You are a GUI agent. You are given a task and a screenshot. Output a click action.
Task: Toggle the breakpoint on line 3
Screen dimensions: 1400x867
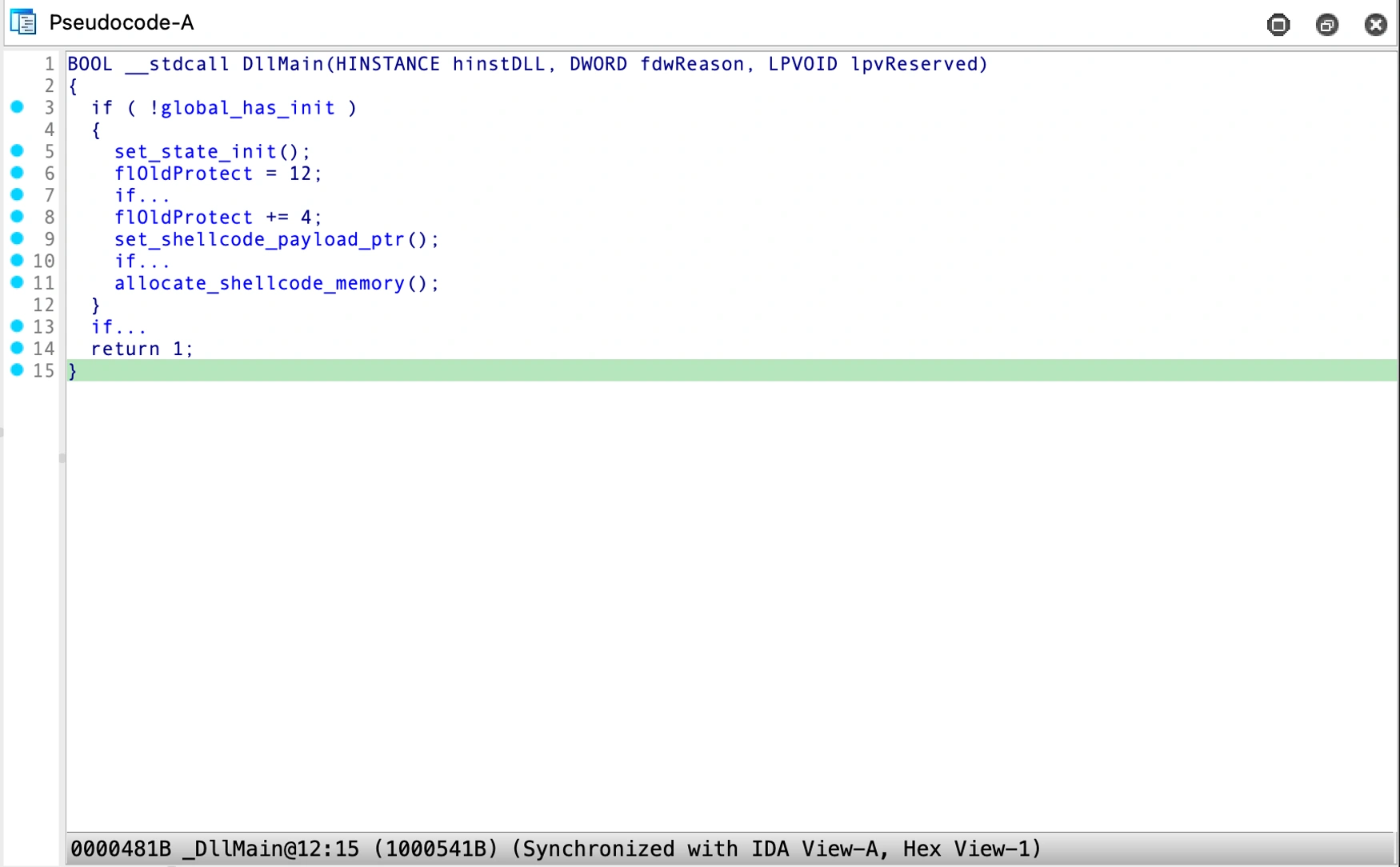click(x=16, y=106)
